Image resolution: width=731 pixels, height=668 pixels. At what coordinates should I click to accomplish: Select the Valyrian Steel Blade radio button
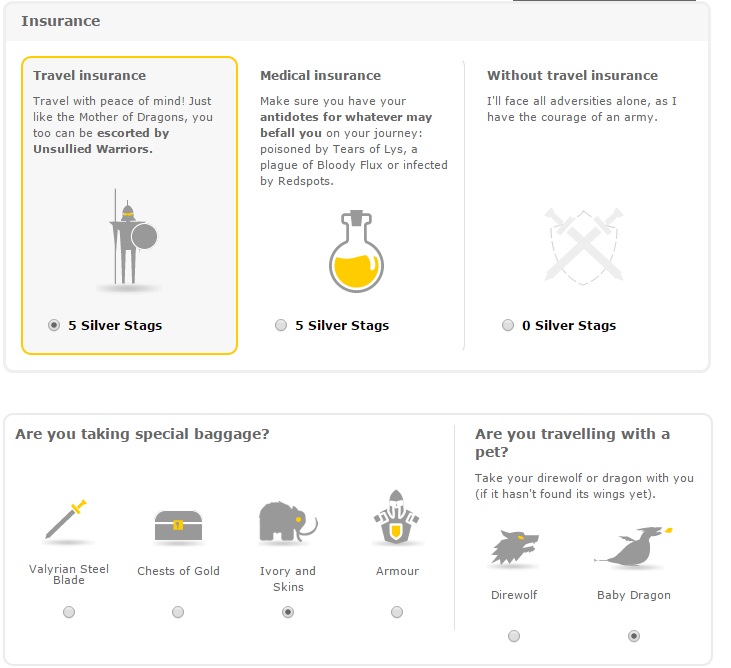click(69, 612)
